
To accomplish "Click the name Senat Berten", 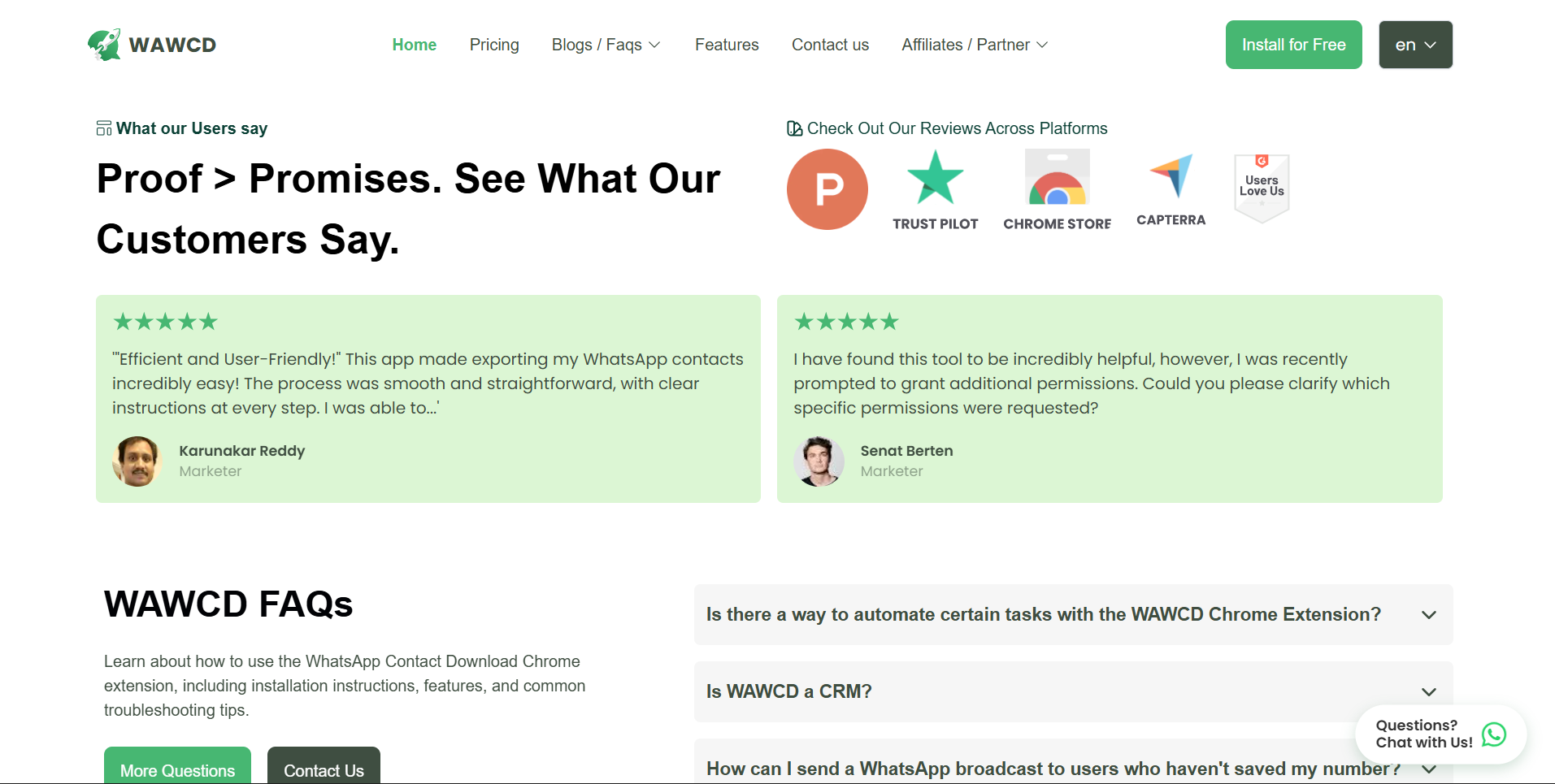I will point(906,451).
